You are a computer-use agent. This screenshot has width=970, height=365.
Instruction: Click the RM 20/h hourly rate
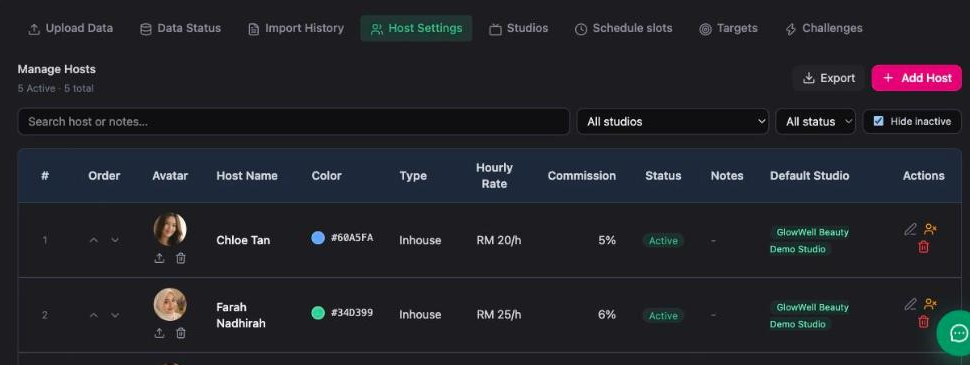coord(499,240)
